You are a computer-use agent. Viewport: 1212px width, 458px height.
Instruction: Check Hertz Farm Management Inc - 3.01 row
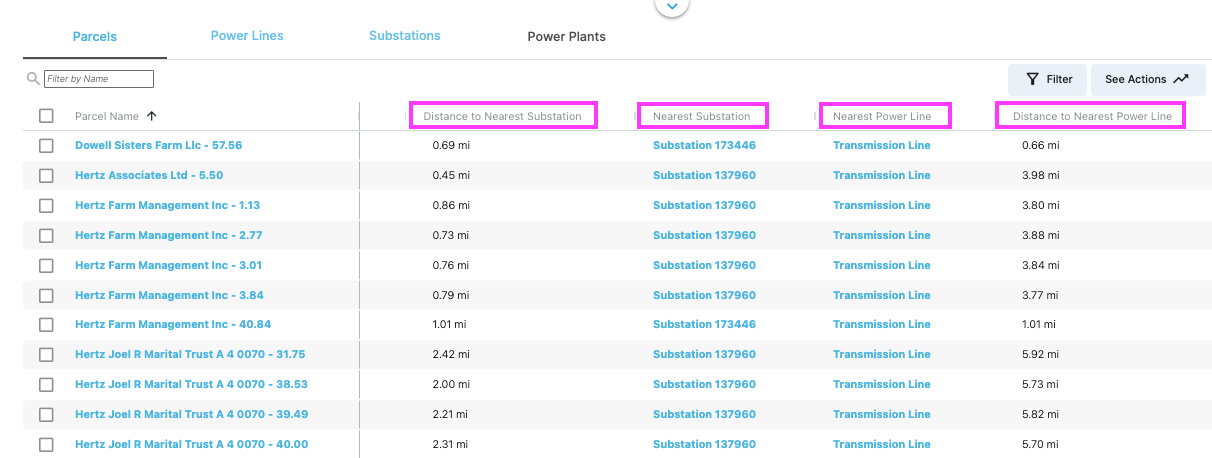coord(46,266)
